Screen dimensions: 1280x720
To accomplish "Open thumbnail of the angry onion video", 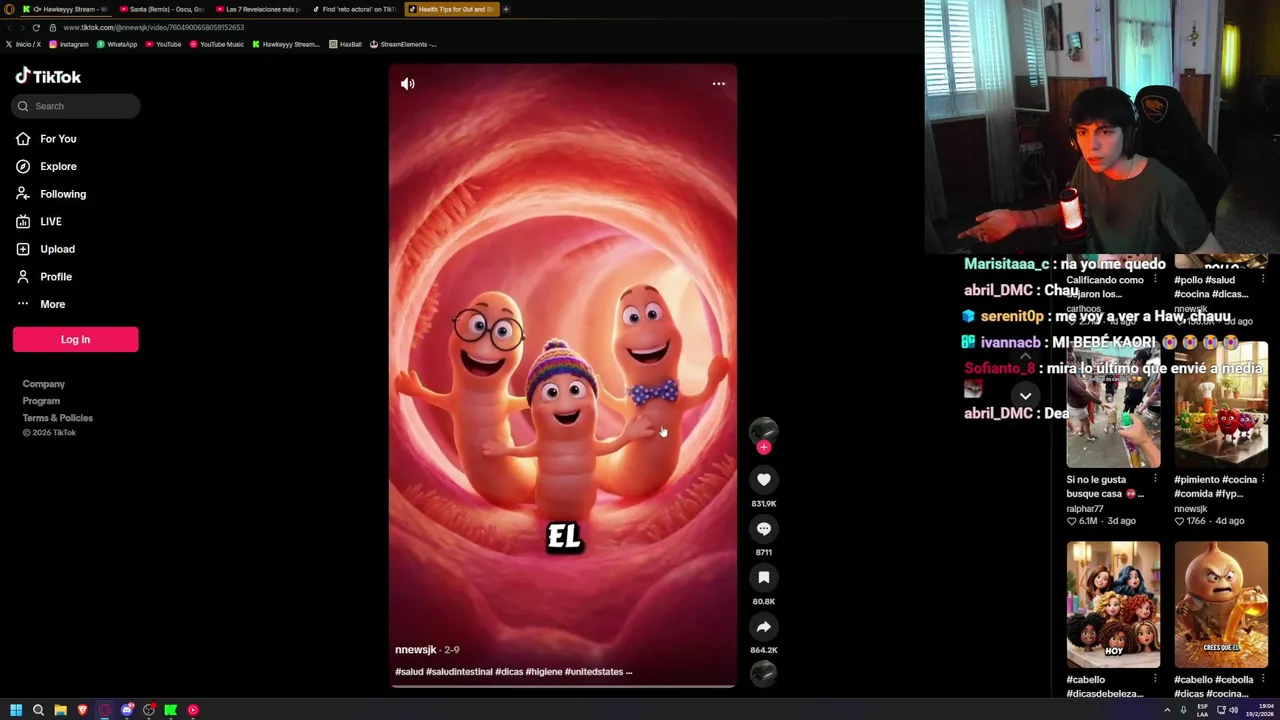I will (1221, 605).
